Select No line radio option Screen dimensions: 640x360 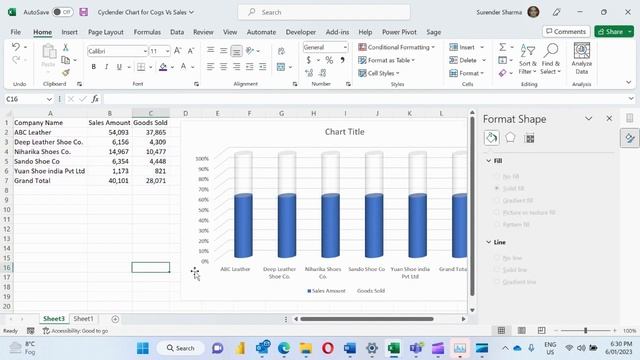tap(497, 258)
